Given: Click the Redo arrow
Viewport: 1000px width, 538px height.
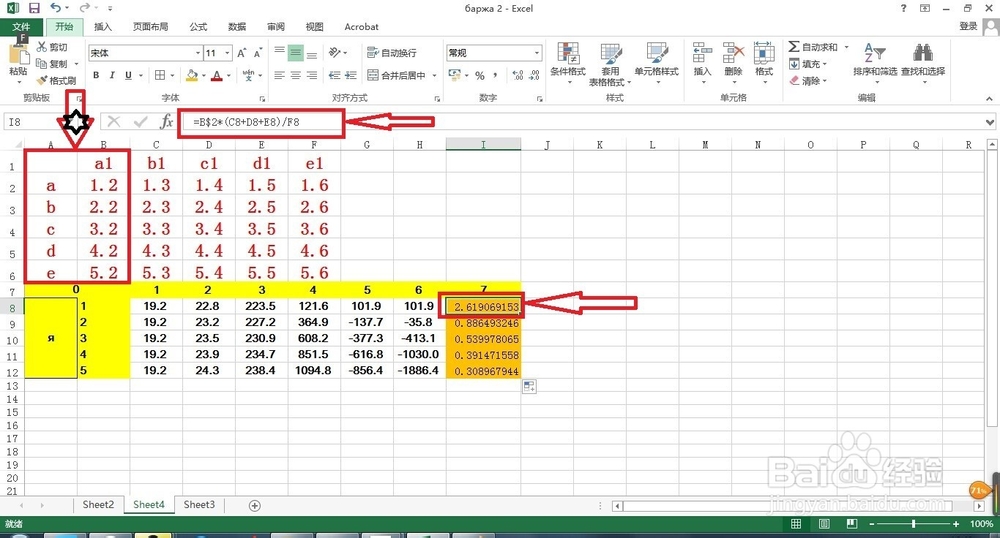Looking at the screenshot, I should (85, 8).
